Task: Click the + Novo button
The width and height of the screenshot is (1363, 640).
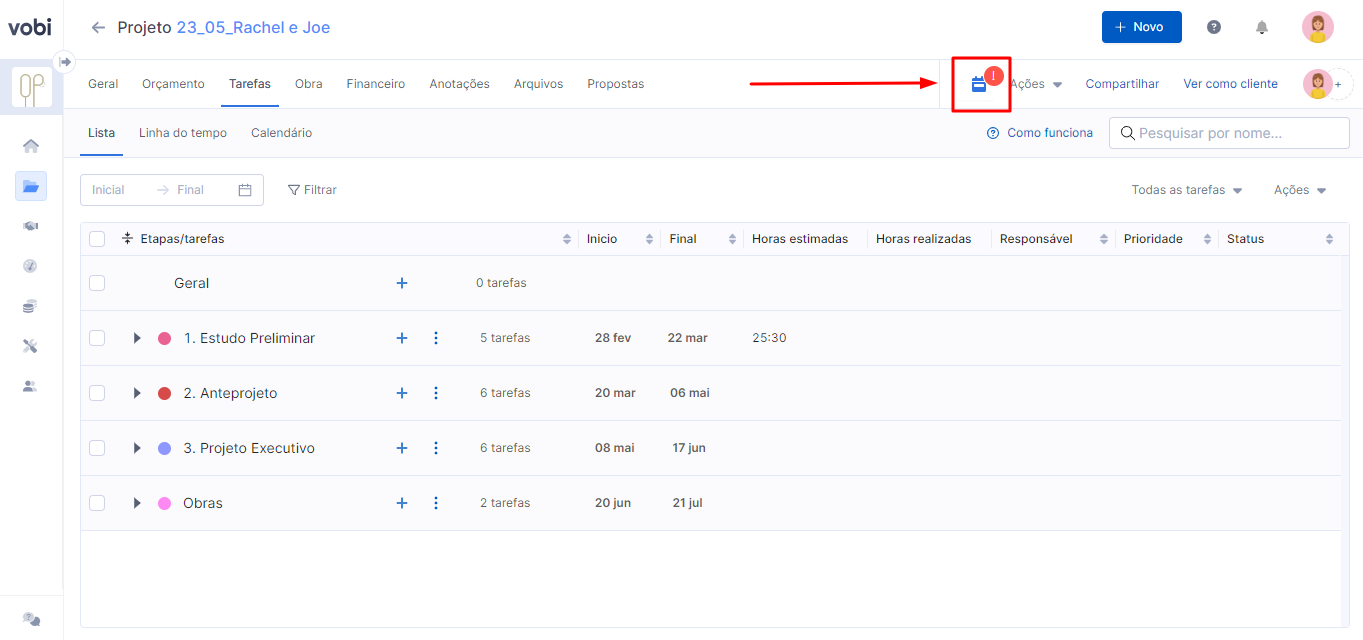Action: coord(1142,27)
